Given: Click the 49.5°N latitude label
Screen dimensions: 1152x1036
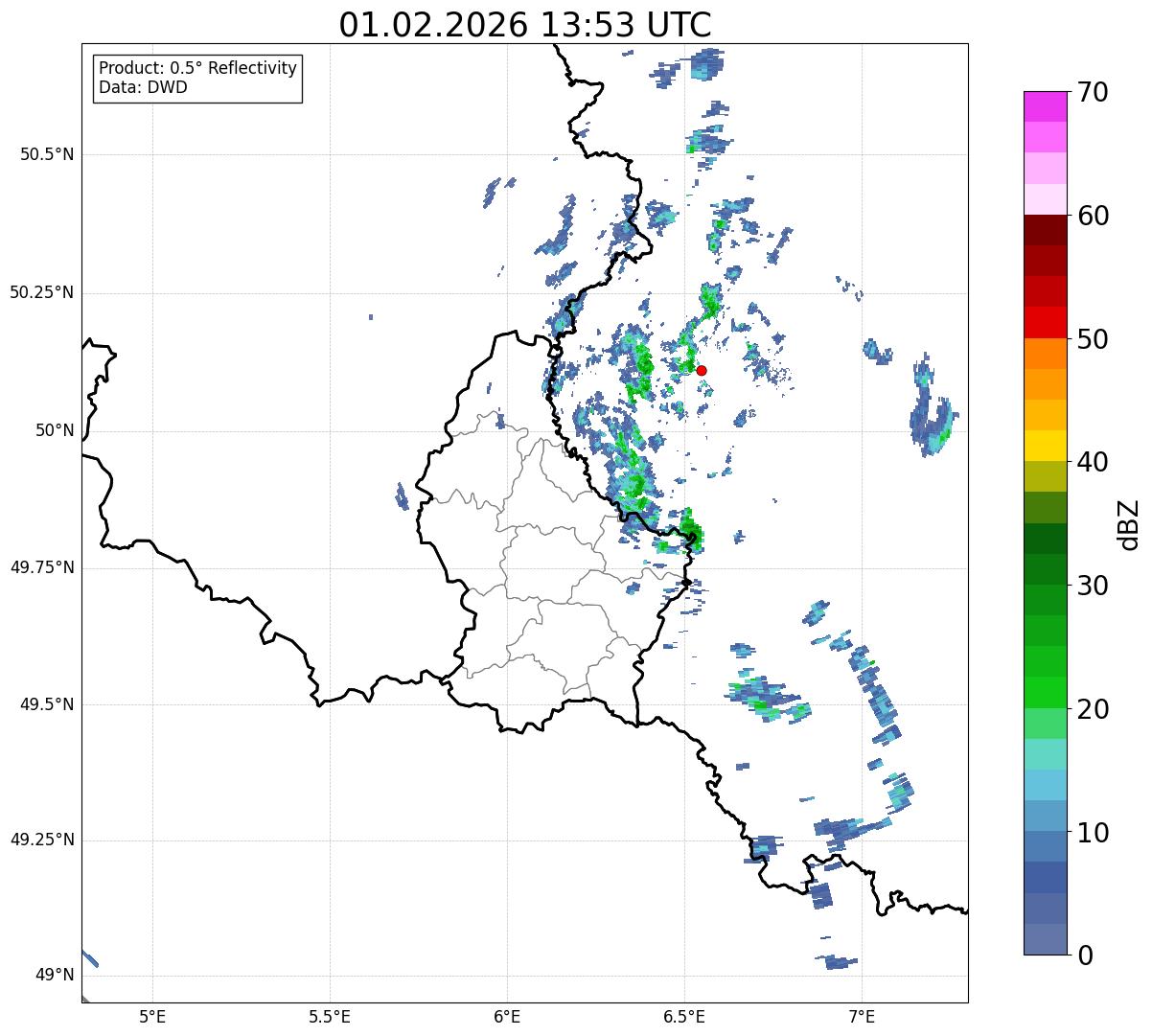Looking at the screenshot, I should pyautogui.click(x=47, y=704).
